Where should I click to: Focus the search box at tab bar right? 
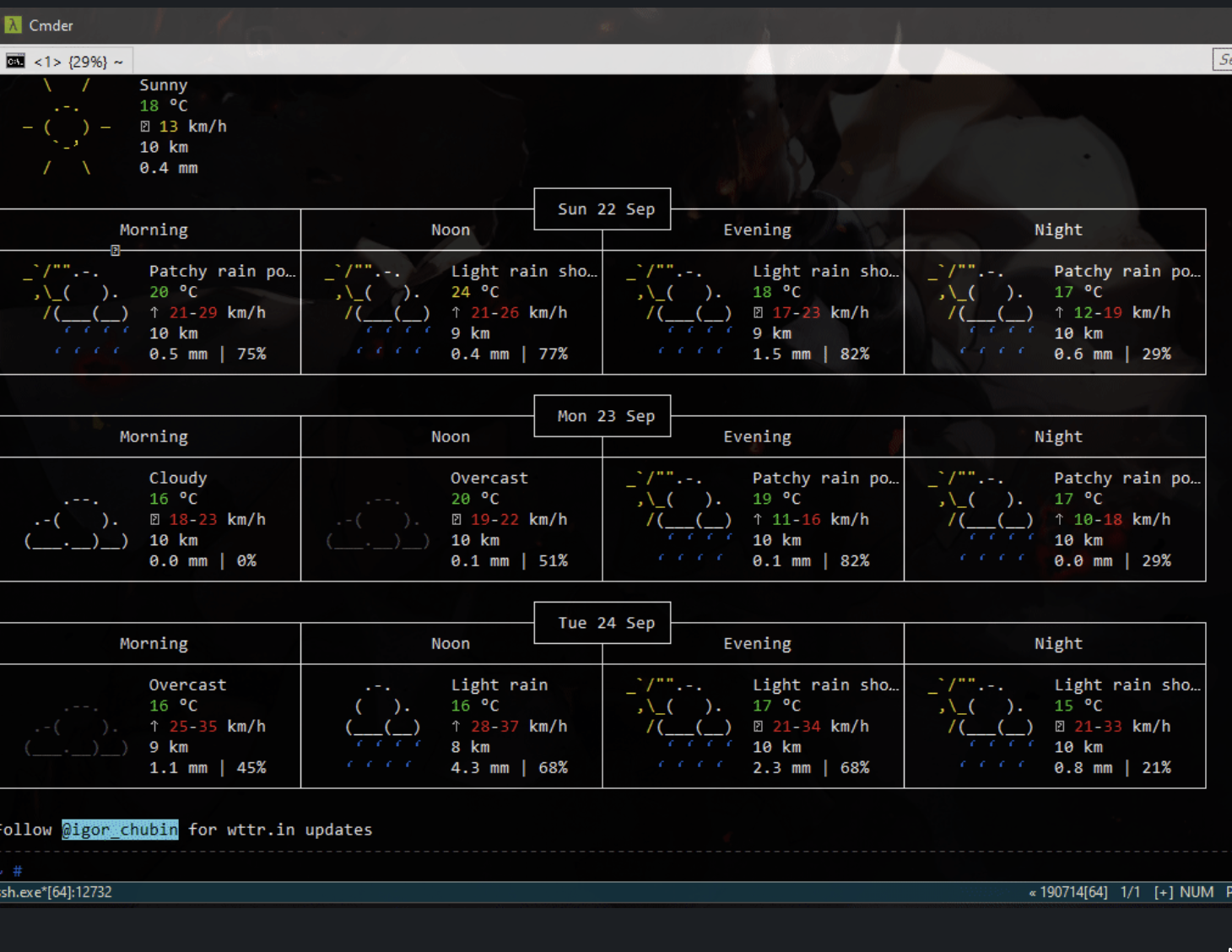pyautogui.click(x=1223, y=60)
